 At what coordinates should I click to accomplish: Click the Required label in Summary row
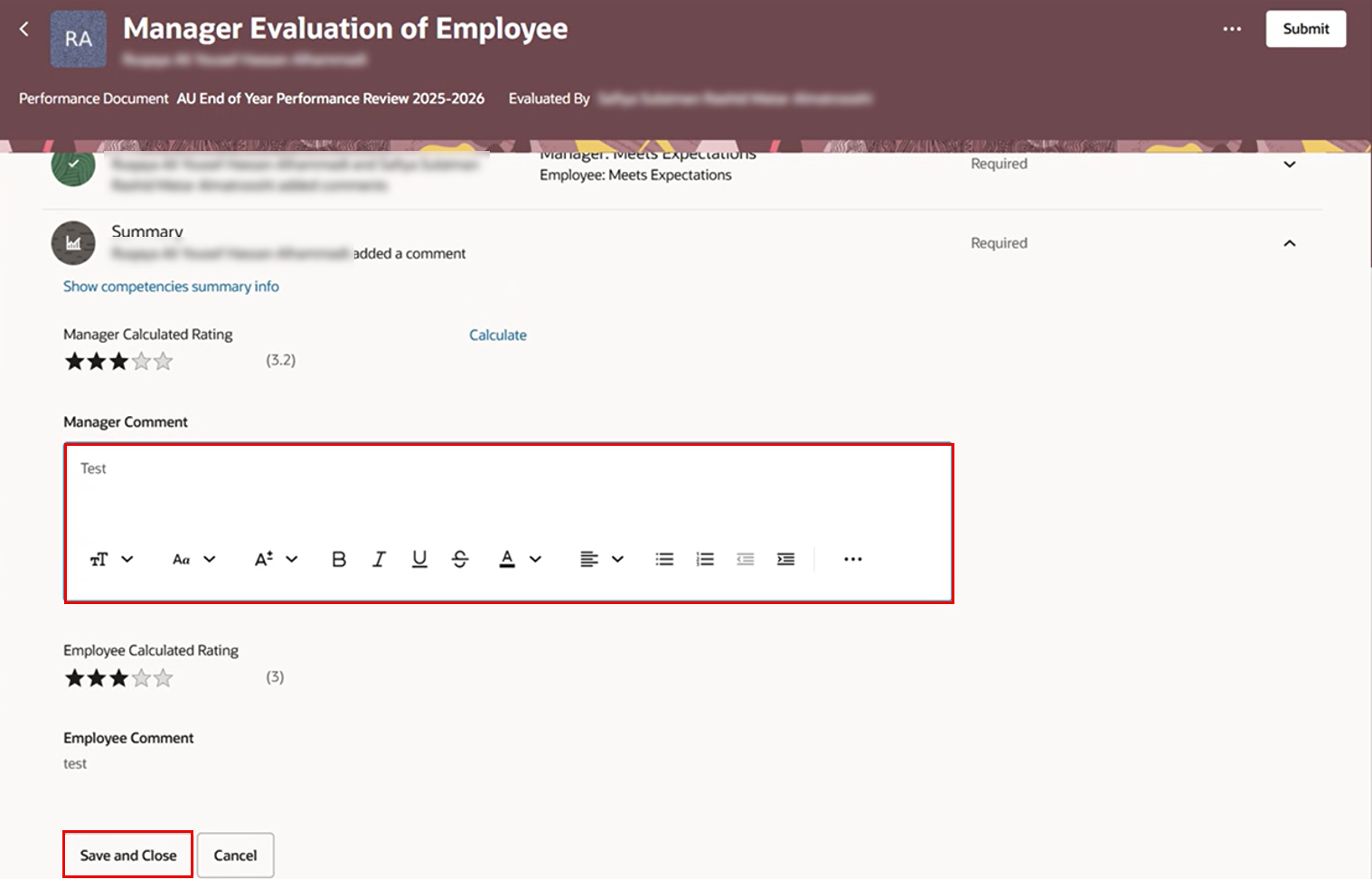tap(999, 243)
